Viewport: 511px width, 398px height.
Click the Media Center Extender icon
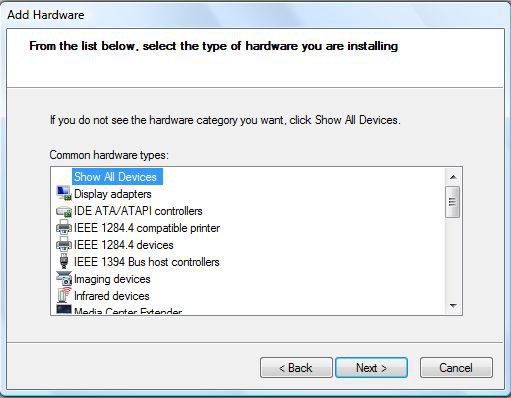(x=64, y=310)
